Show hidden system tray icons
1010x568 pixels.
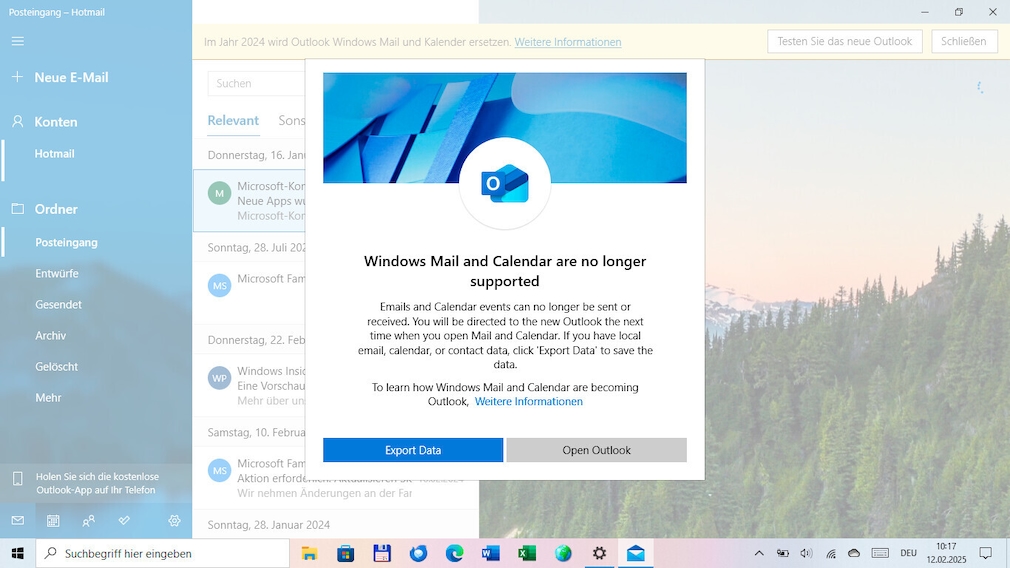pos(759,553)
